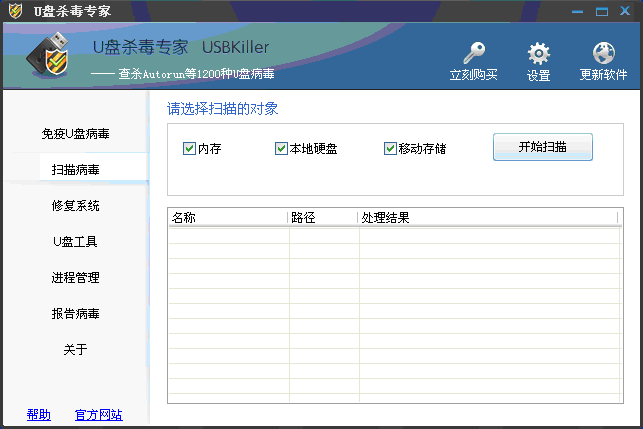
Task: Open the 免疫U盘病毒 sidebar tab
Action: click(76, 133)
